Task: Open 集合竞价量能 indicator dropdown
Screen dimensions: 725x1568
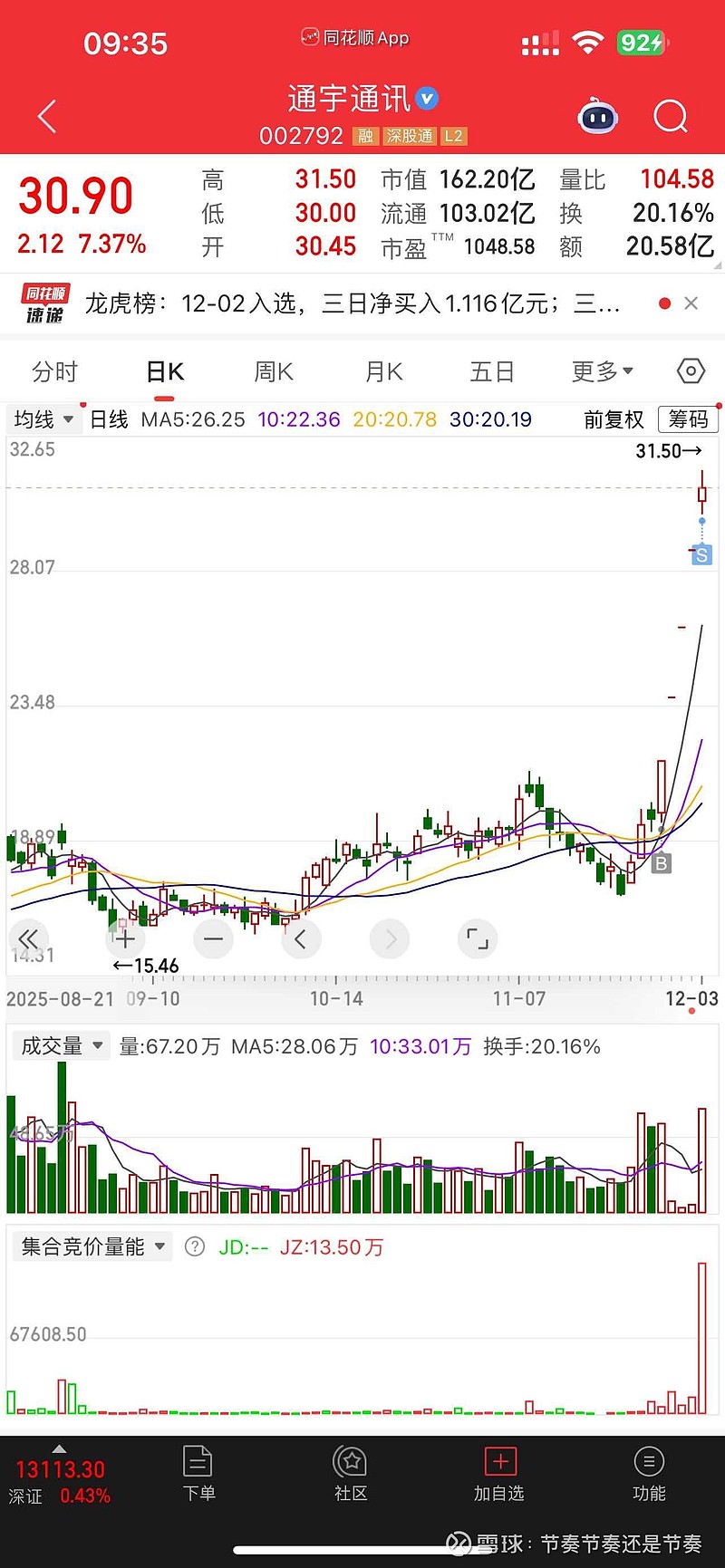Action: point(92,1246)
